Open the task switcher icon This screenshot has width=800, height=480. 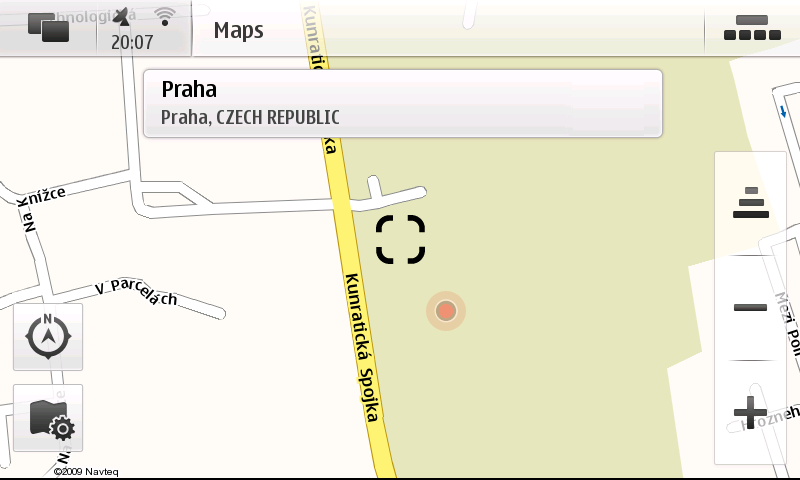tap(48, 28)
